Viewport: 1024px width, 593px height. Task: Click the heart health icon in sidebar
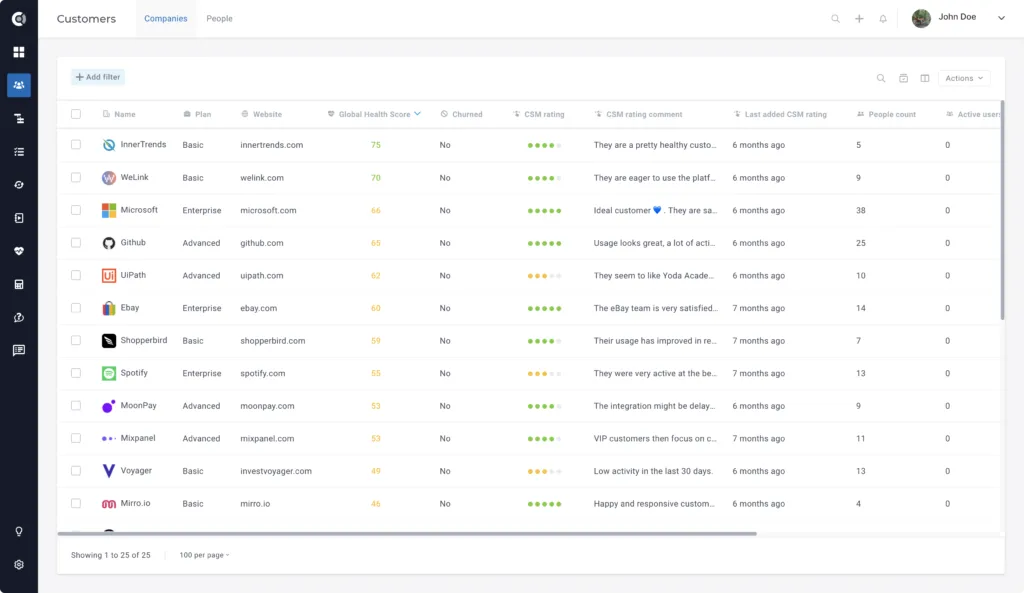coord(19,251)
